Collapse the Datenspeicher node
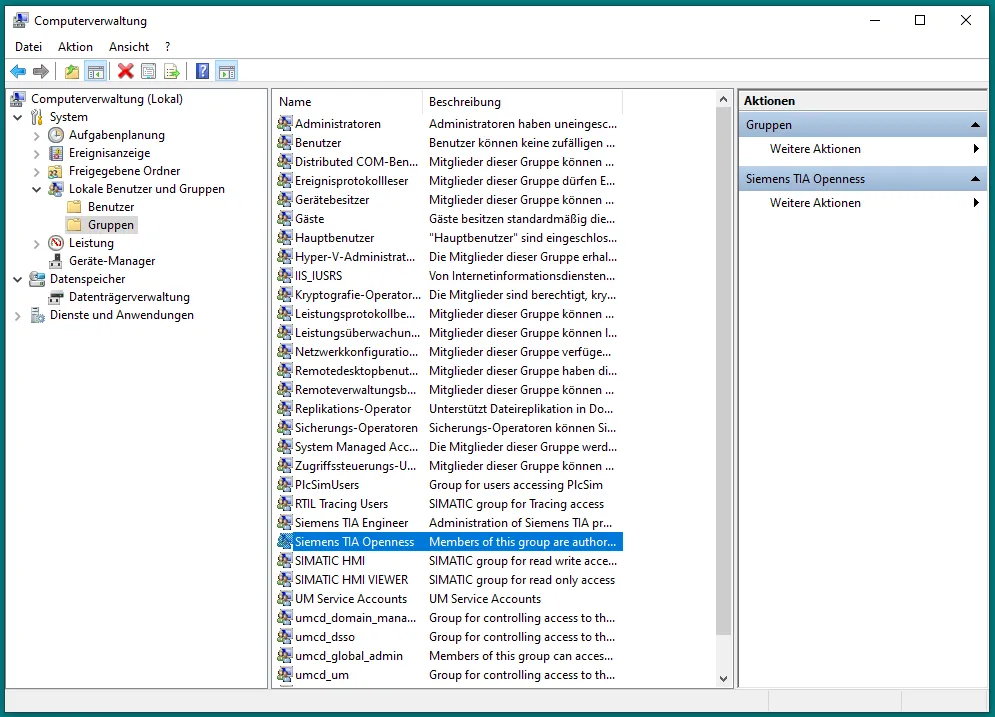 click(x=18, y=279)
